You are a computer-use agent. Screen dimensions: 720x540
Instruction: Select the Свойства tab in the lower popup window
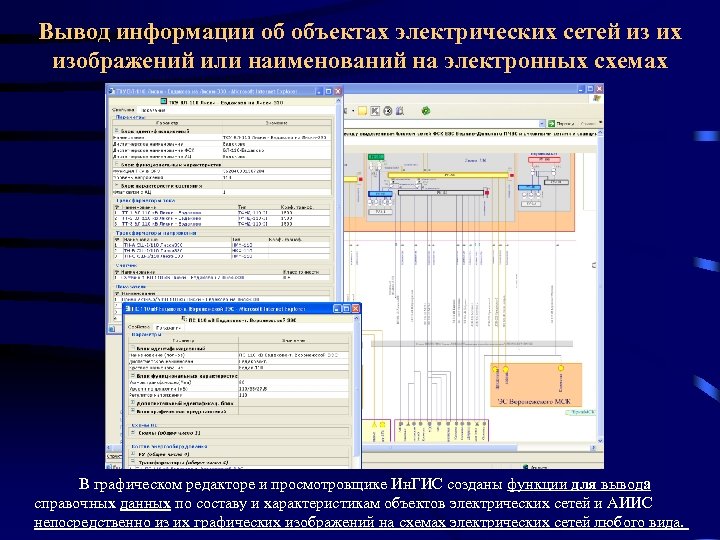pyautogui.click(x=139, y=327)
